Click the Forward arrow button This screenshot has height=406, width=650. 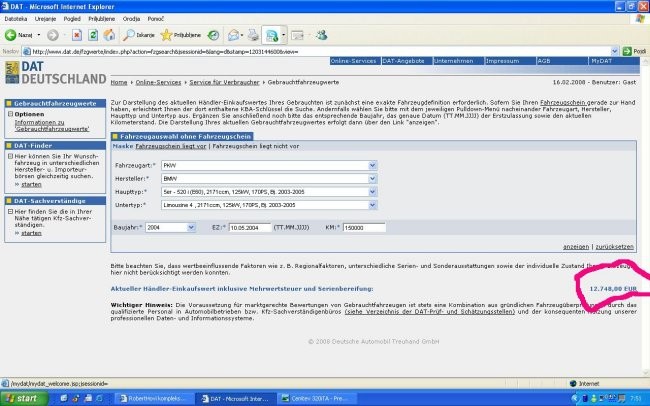53,35
